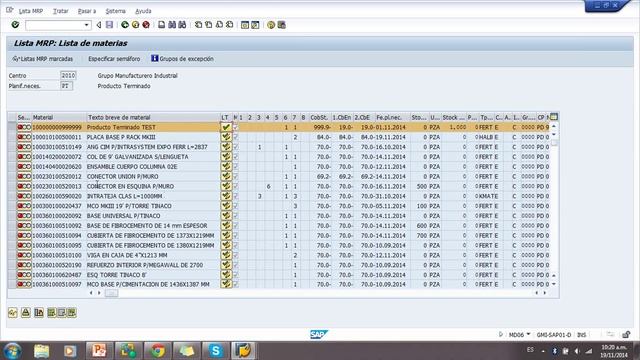This screenshot has width=640, height=360.
Task: Click the Save diskette icon in toolbar
Action: [x=109, y=25]
